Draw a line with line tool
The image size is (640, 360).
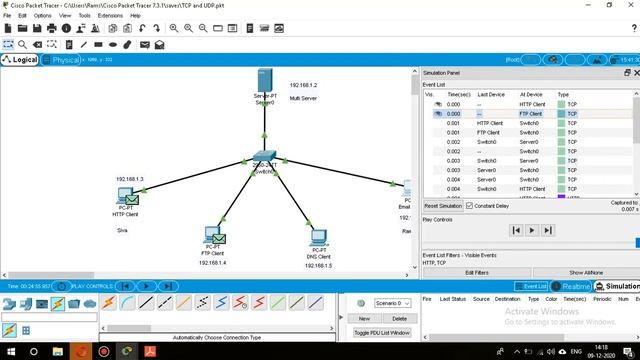click(x=84, y=44)
